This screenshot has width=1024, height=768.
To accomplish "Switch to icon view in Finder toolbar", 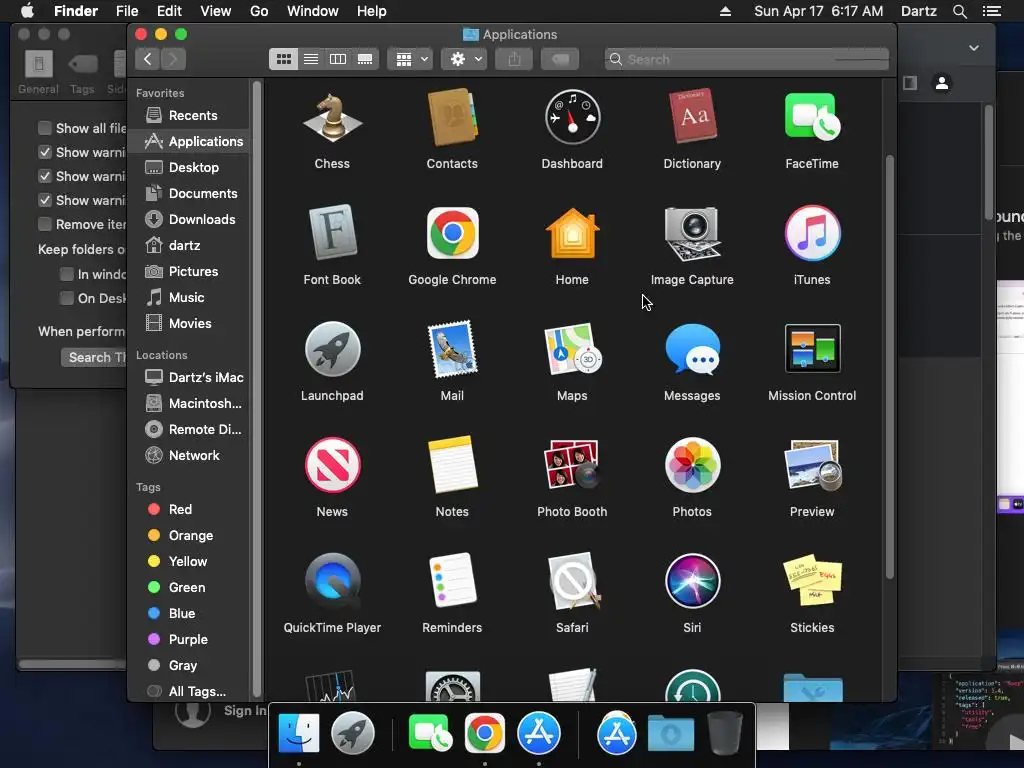I will click(283, 59).
